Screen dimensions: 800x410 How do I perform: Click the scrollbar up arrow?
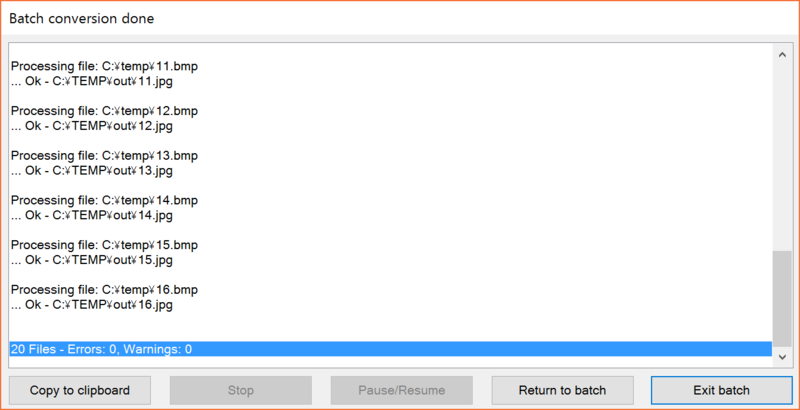pyautogui.click(x=782, y=55)
